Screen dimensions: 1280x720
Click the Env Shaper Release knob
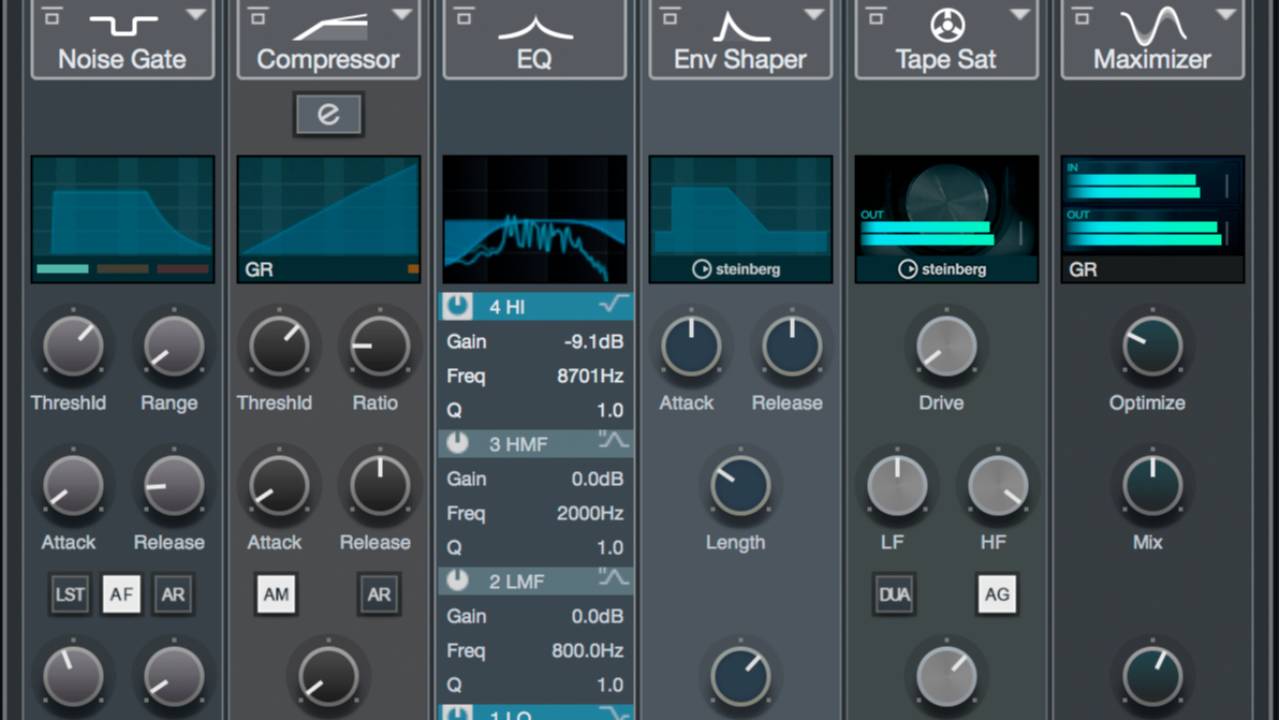coord(792,346)
